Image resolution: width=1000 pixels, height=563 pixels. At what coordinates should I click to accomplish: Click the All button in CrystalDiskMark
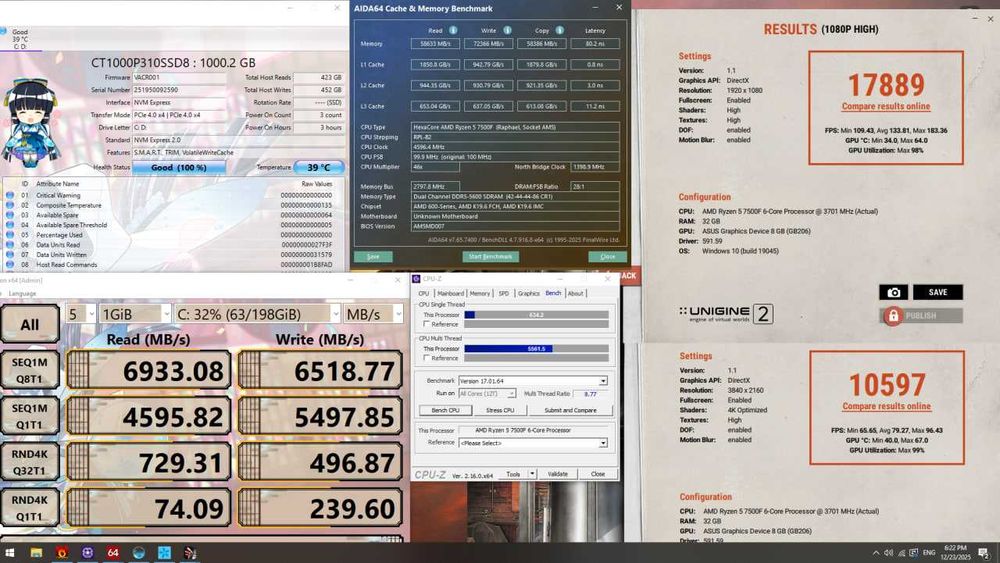tap(30, 325)
